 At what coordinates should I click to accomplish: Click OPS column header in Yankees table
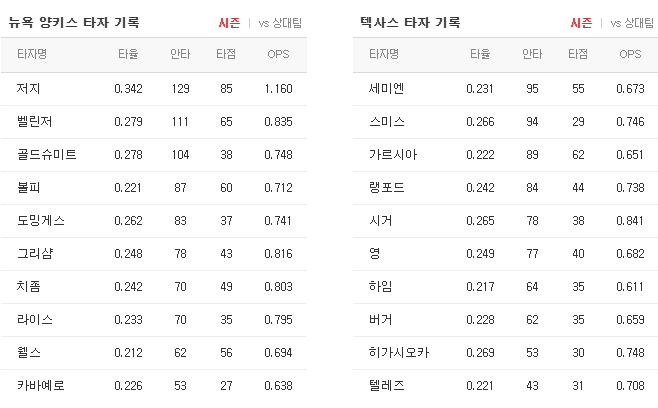pos(278,54)
